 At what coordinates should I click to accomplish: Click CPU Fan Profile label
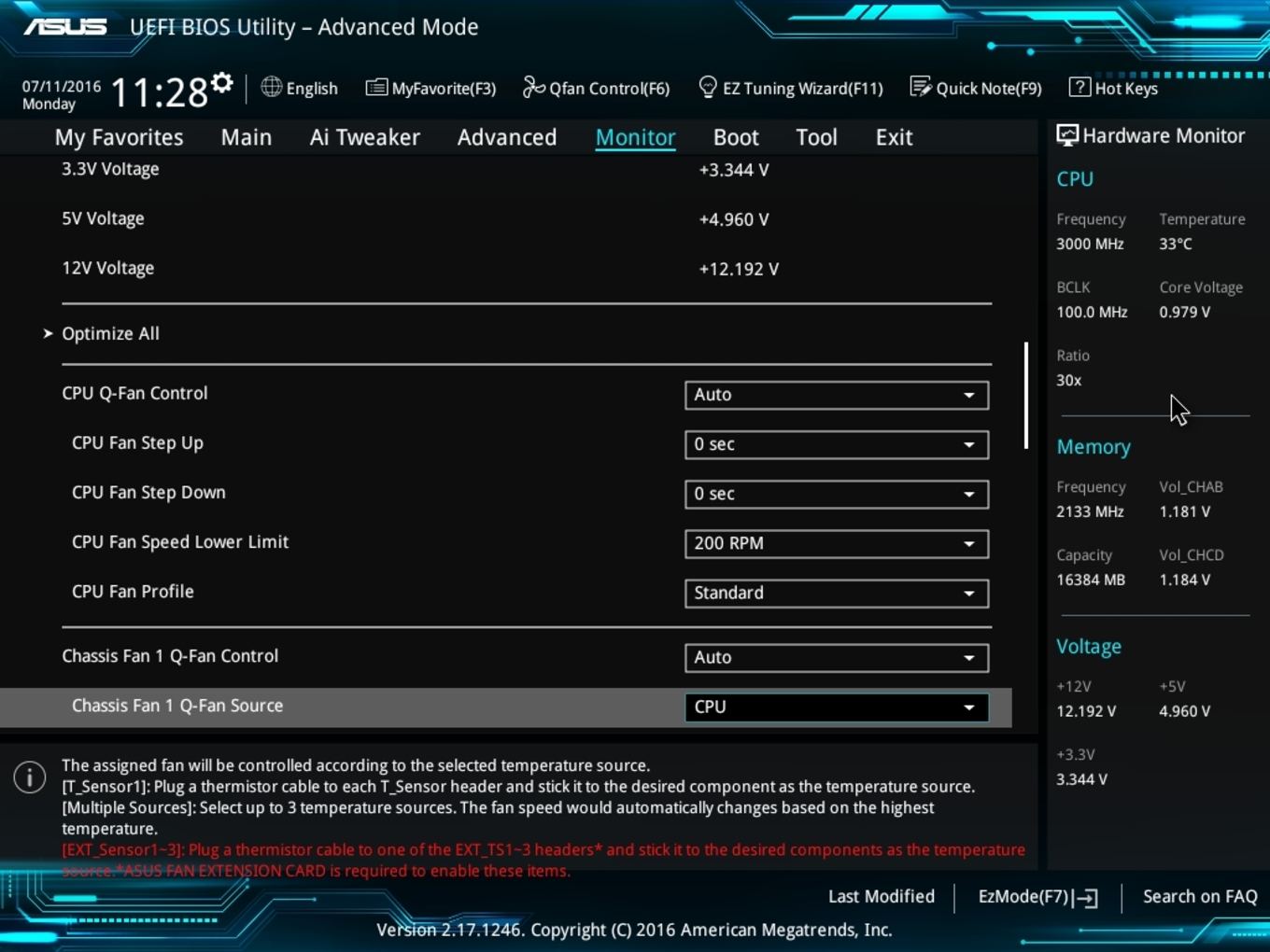coord(133,592)
